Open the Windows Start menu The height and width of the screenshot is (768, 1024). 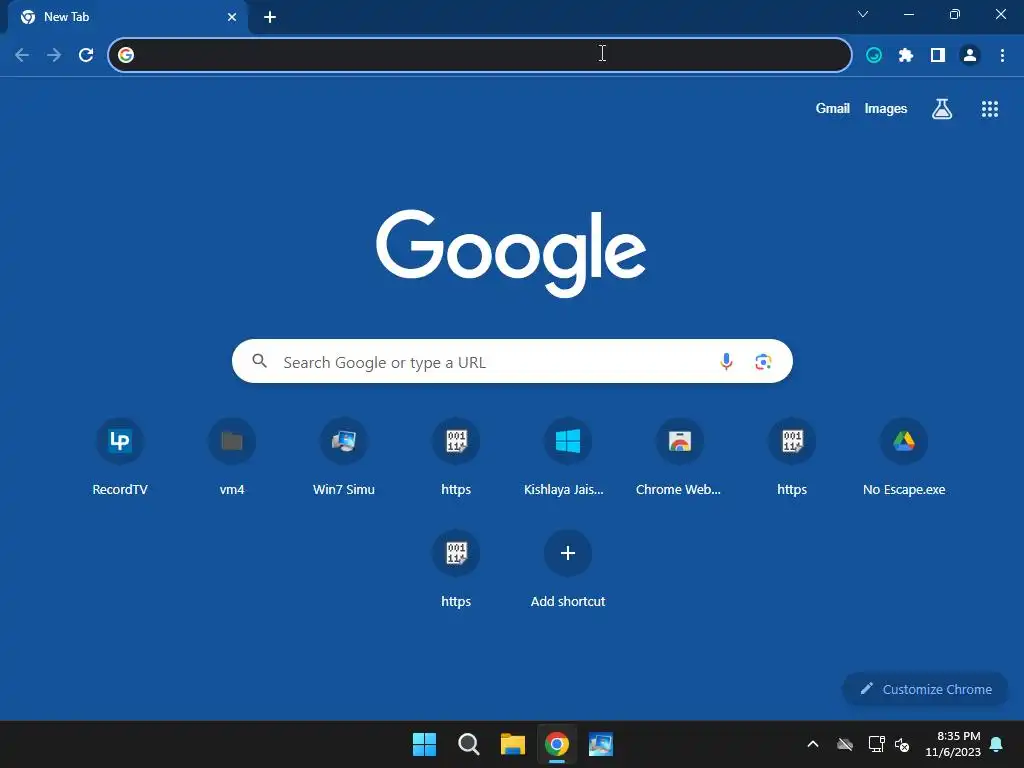click(x=424, y=744)
